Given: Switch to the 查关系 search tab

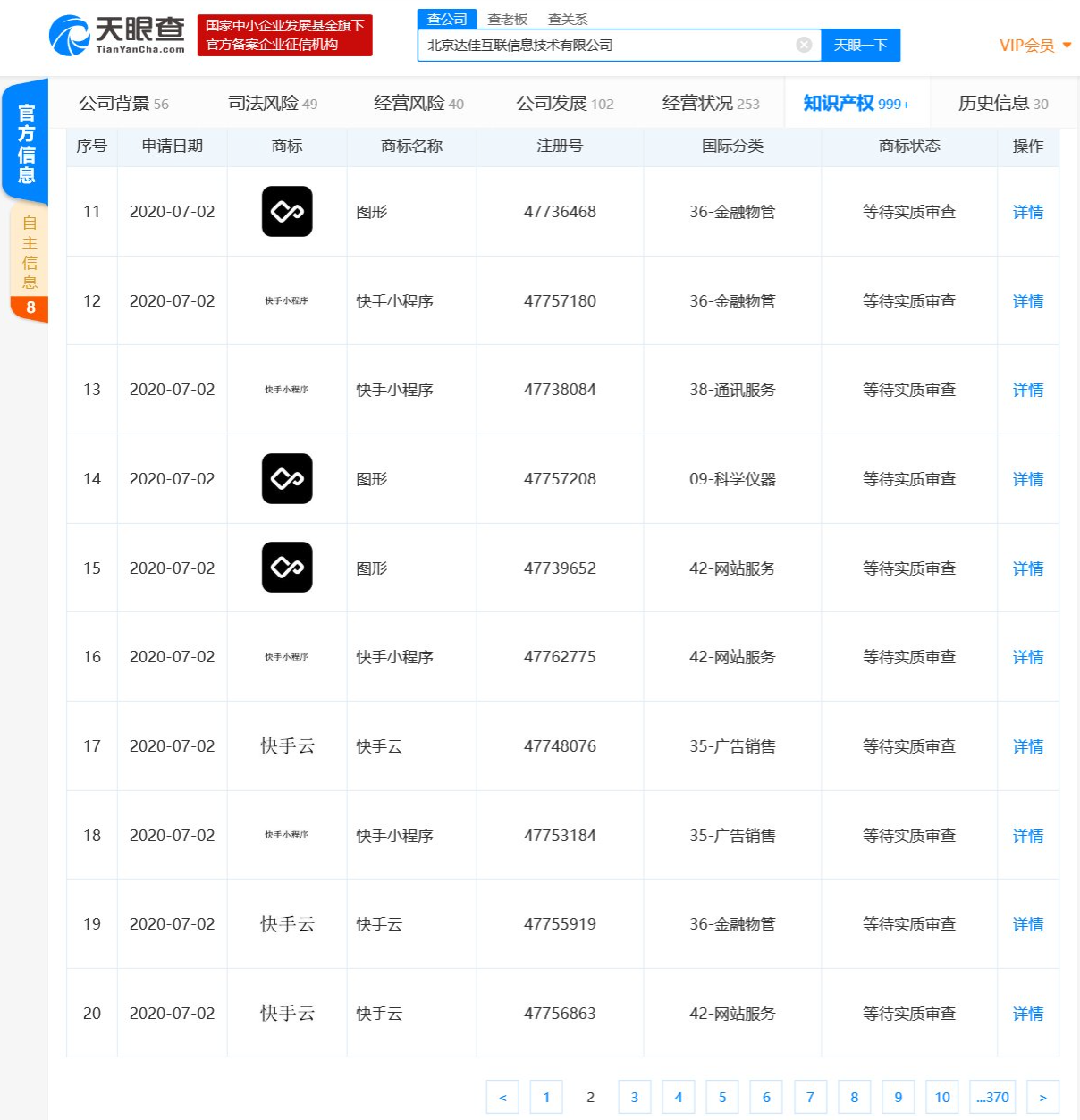Looking at the screenshot, I should [x=568, y=19].
